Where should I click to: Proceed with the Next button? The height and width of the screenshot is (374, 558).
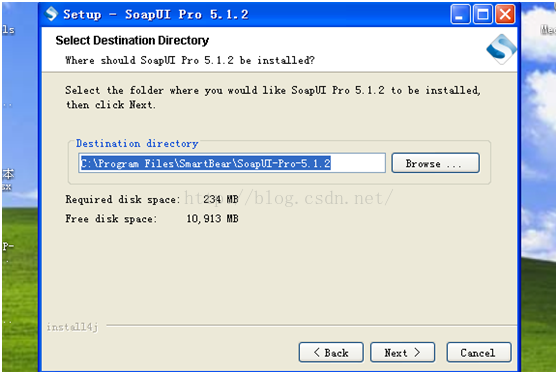402,352
